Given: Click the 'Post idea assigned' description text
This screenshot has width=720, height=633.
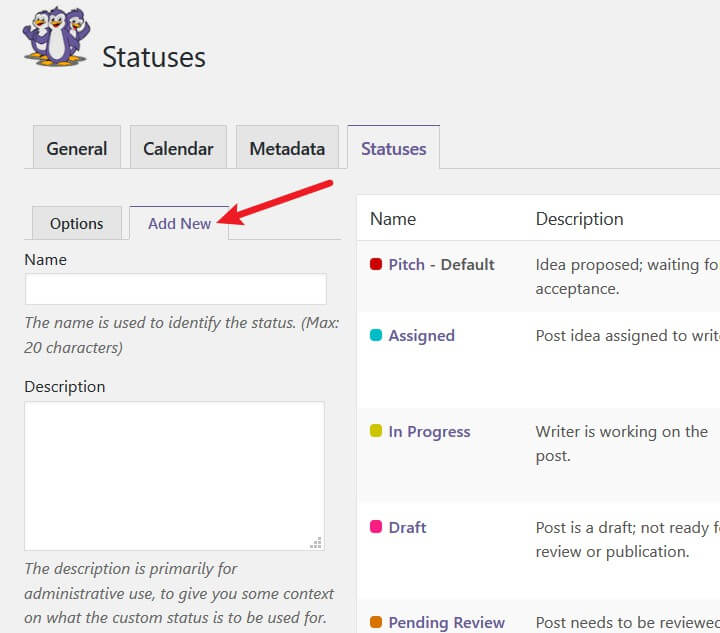Looking at the screenshot, I should tap(628, 336).
